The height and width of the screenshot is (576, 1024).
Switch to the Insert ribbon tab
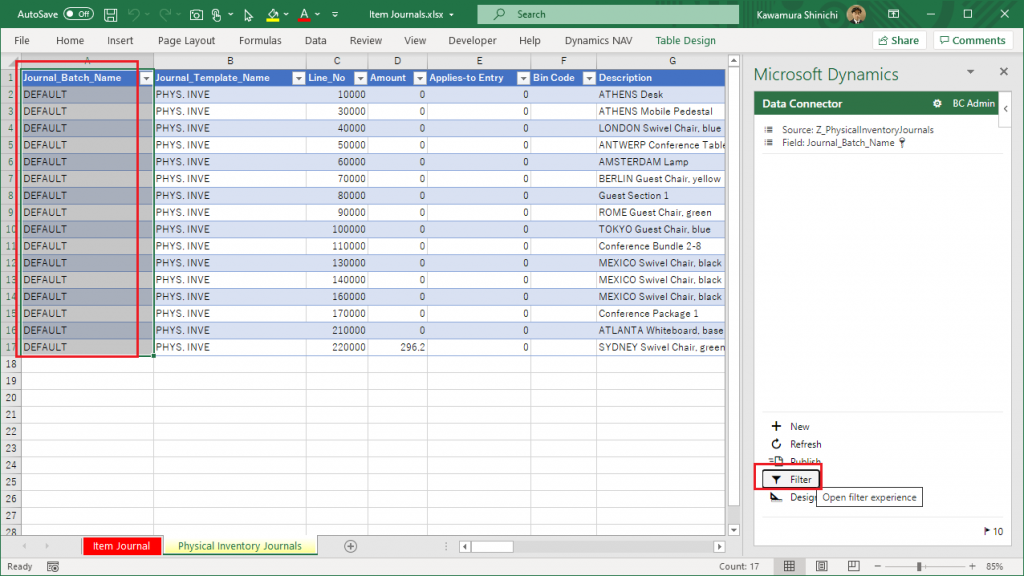point(120,40)
